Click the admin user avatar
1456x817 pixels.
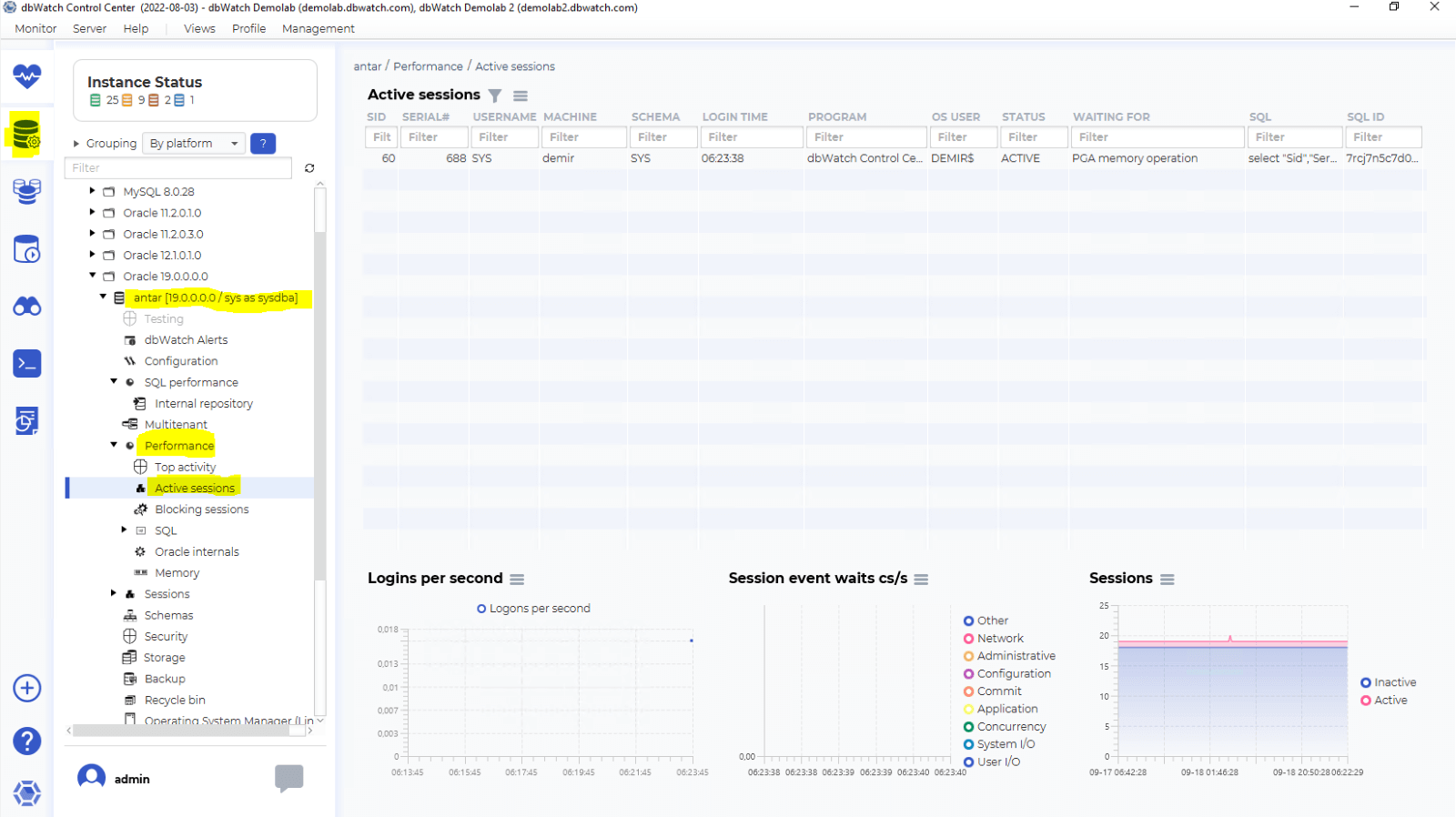pyautogui.click(x=91, y=778)
